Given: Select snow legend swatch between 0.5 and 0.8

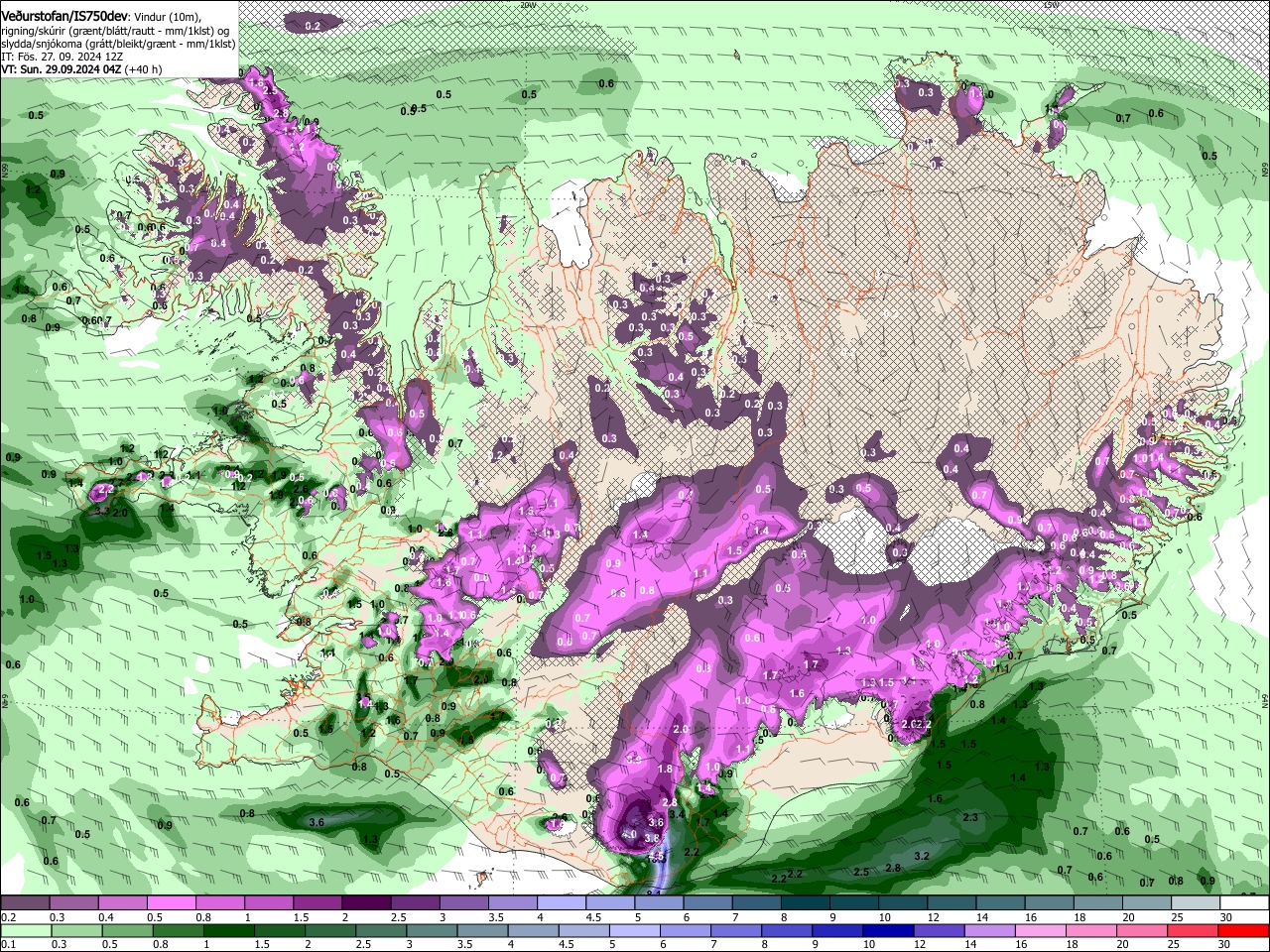Looking at the screenshot, I should click(171, 903).
